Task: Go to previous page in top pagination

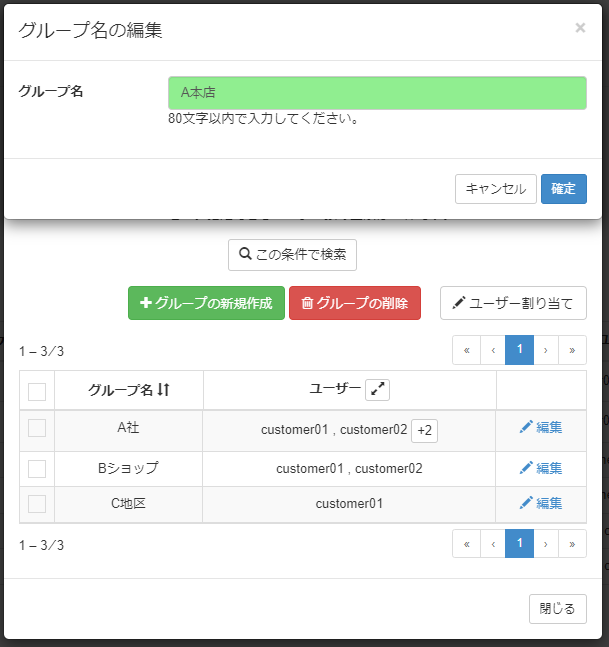Action: tap(493, 350)
